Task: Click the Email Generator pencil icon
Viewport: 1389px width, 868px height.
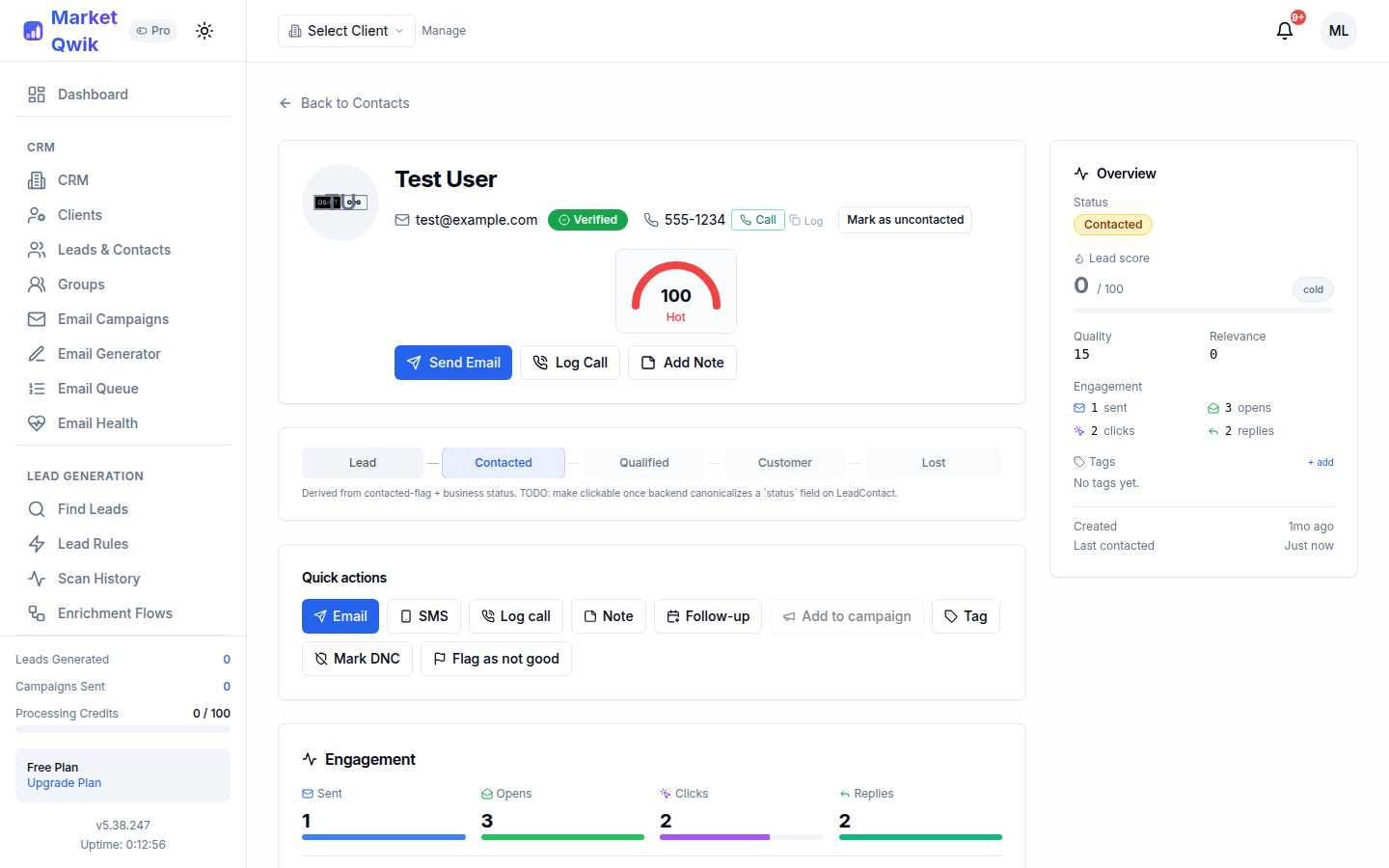Action: (37, 354)
